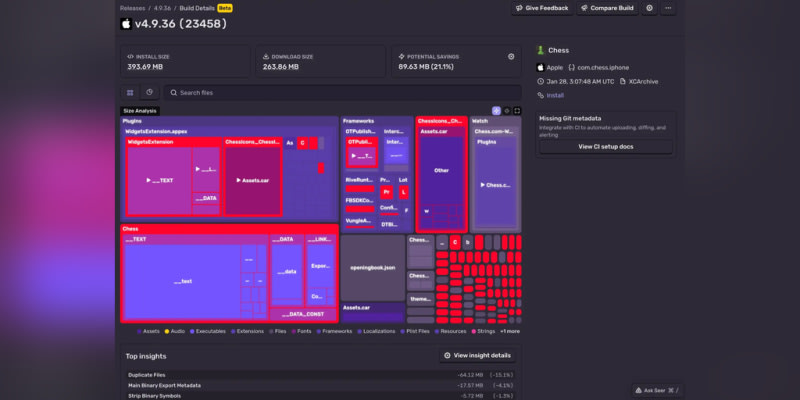Select RiveRunt framework block
The height and width of the screenshot is (400, 800).
360,185
